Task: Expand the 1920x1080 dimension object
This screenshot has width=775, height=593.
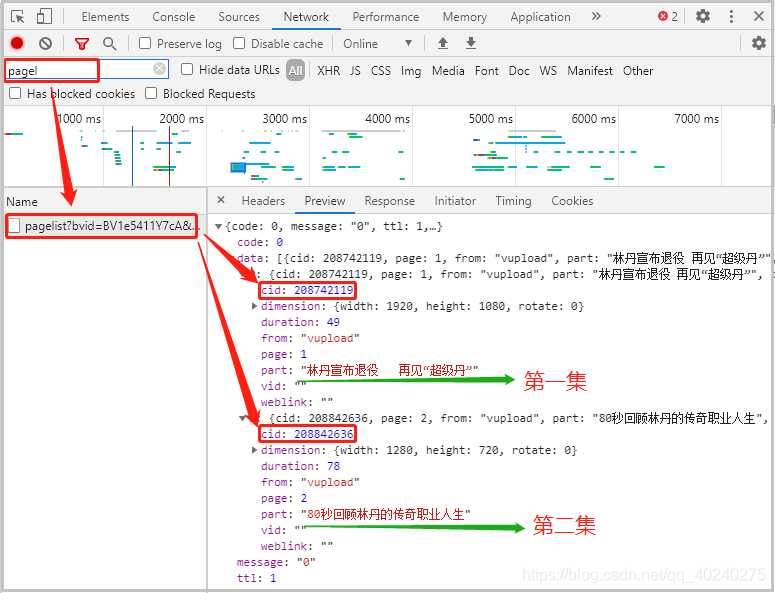Action: [254, 306]
